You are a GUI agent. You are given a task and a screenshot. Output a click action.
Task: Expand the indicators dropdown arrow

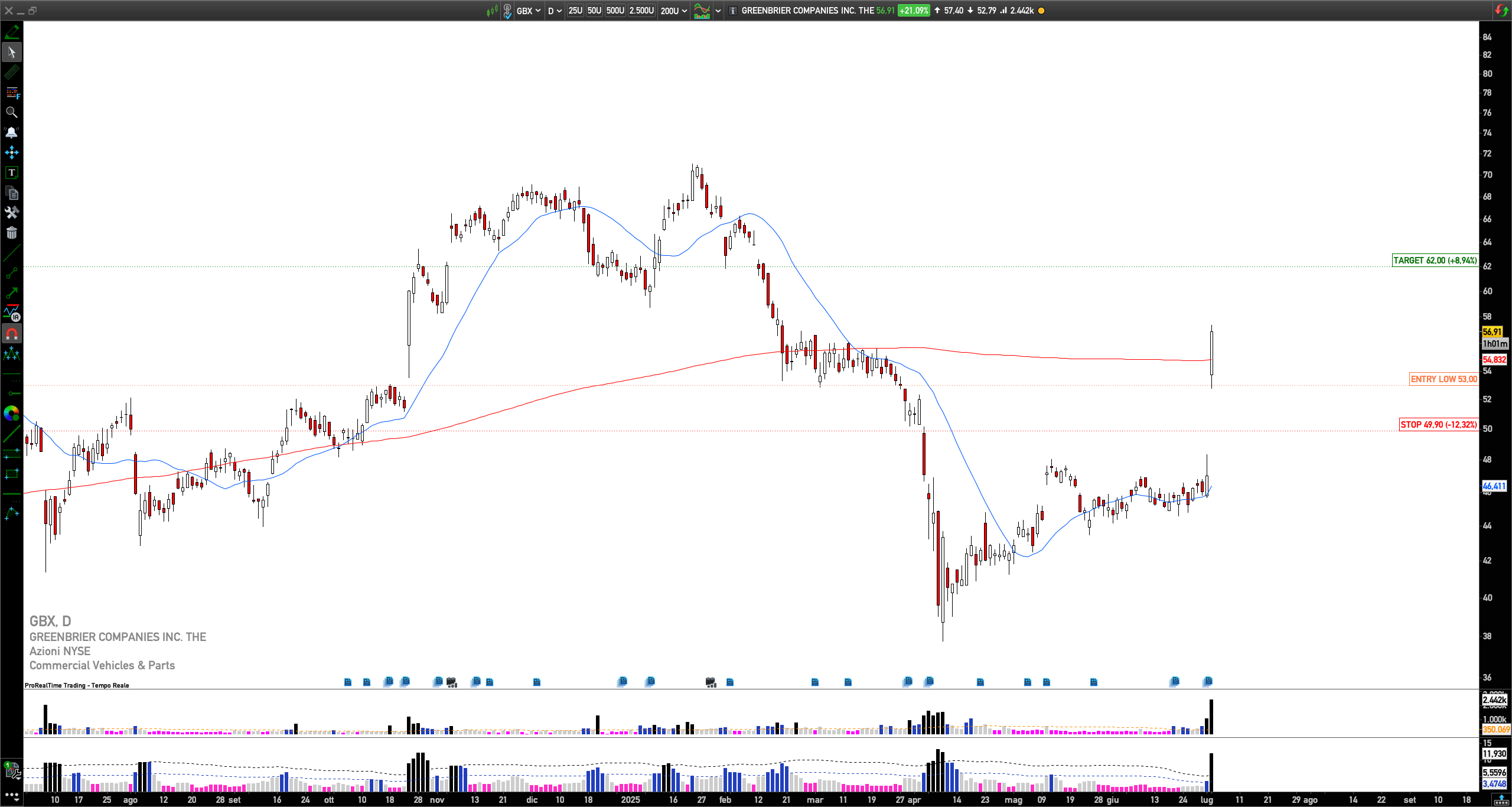718,11
